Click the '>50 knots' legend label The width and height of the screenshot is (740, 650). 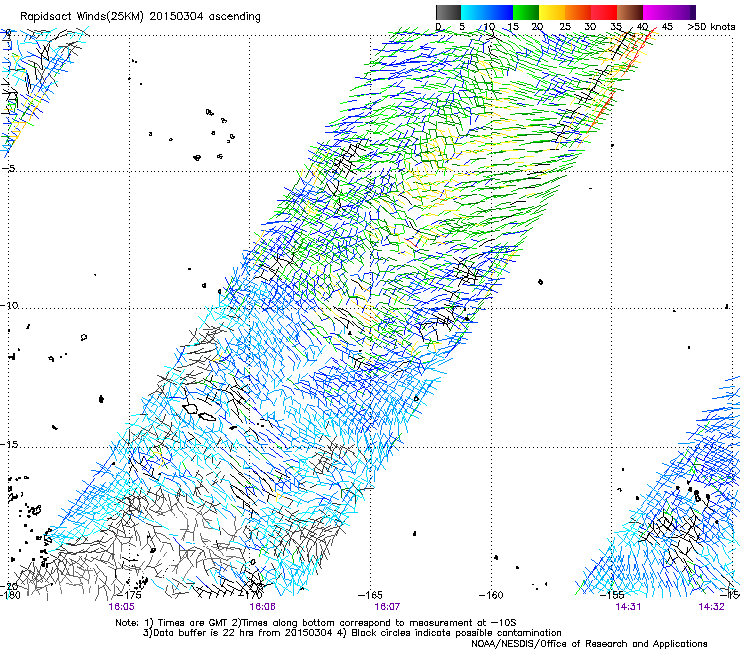711,27
